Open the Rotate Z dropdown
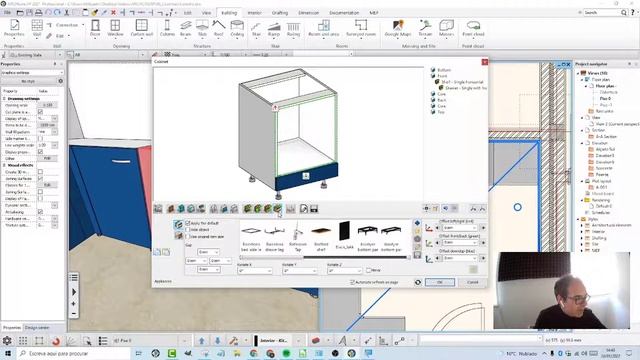The height and width of the screenshot is (360, 640). pyautogui.click(x=345, y=271)
